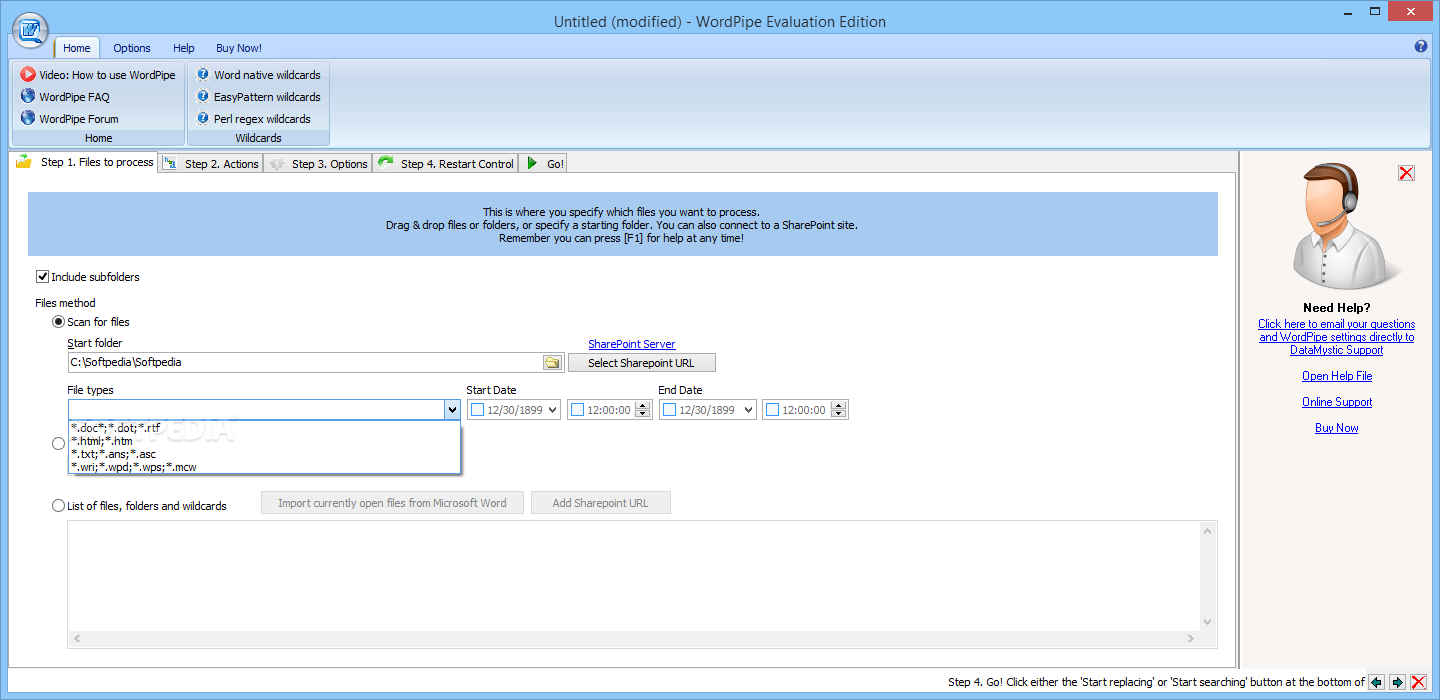Switch to the Home ribbon tab

click(x=77, y=48)
